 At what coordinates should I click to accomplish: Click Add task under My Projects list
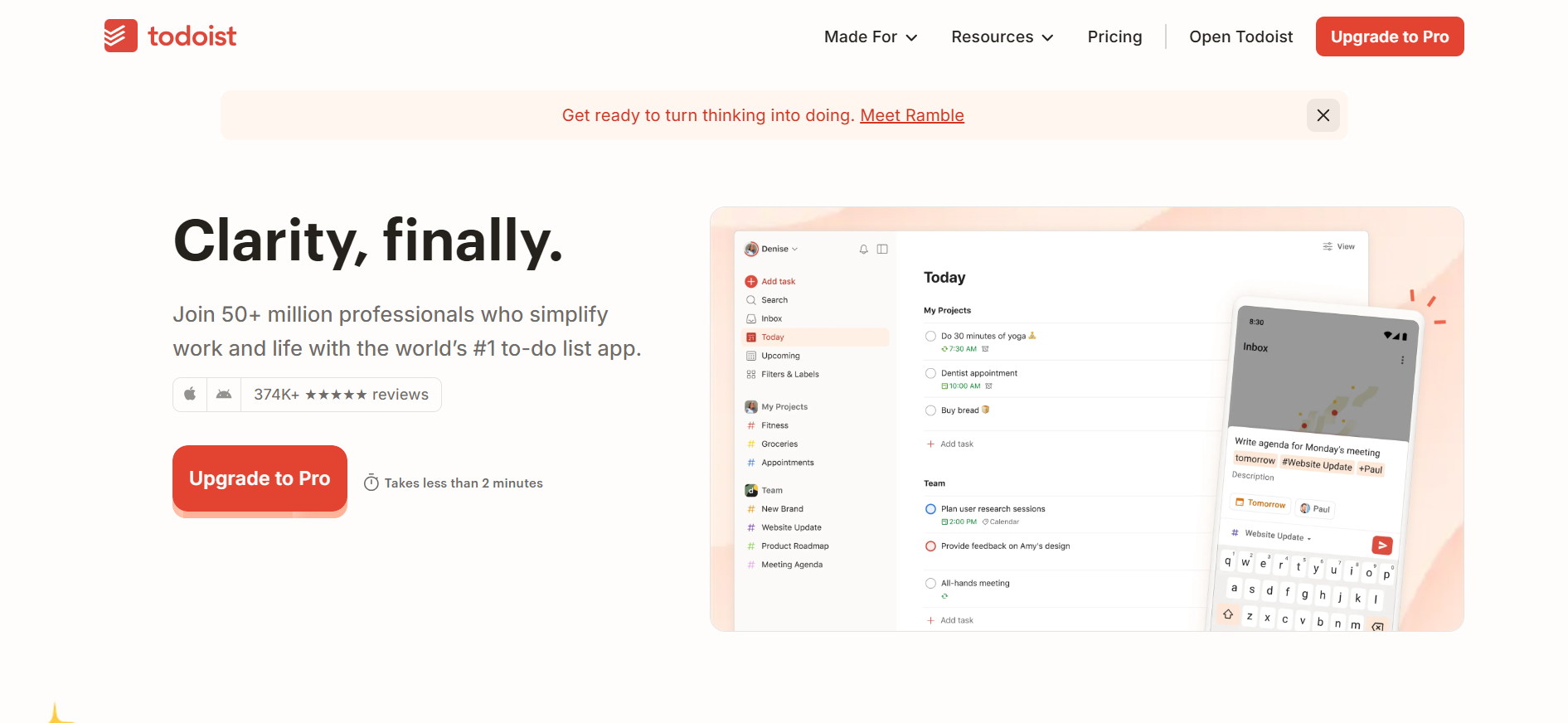click(x=950, y=444)
